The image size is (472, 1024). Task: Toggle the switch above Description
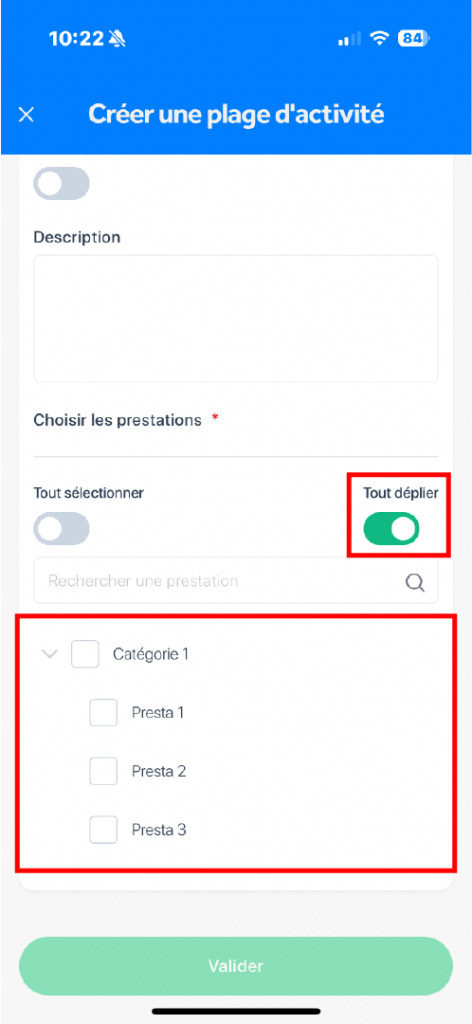[61, 184]
